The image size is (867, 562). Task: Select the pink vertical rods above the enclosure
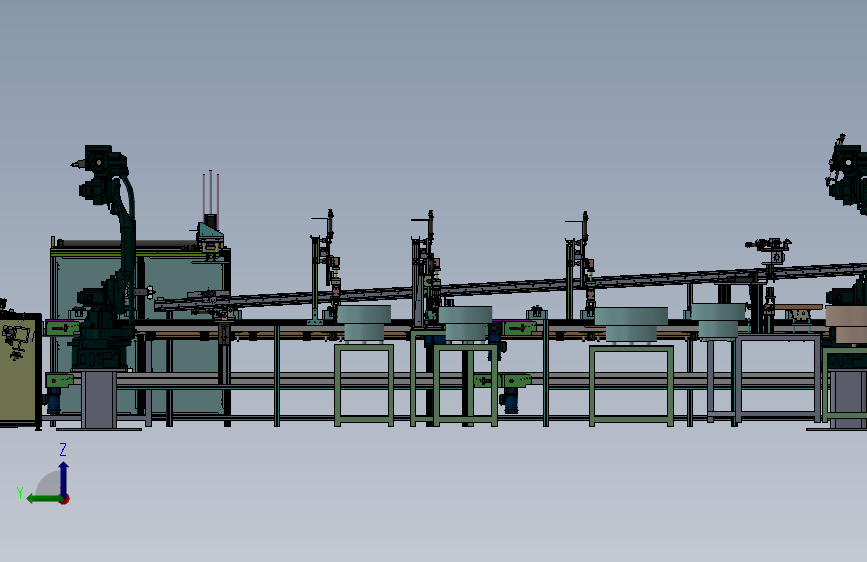point(211,194)
